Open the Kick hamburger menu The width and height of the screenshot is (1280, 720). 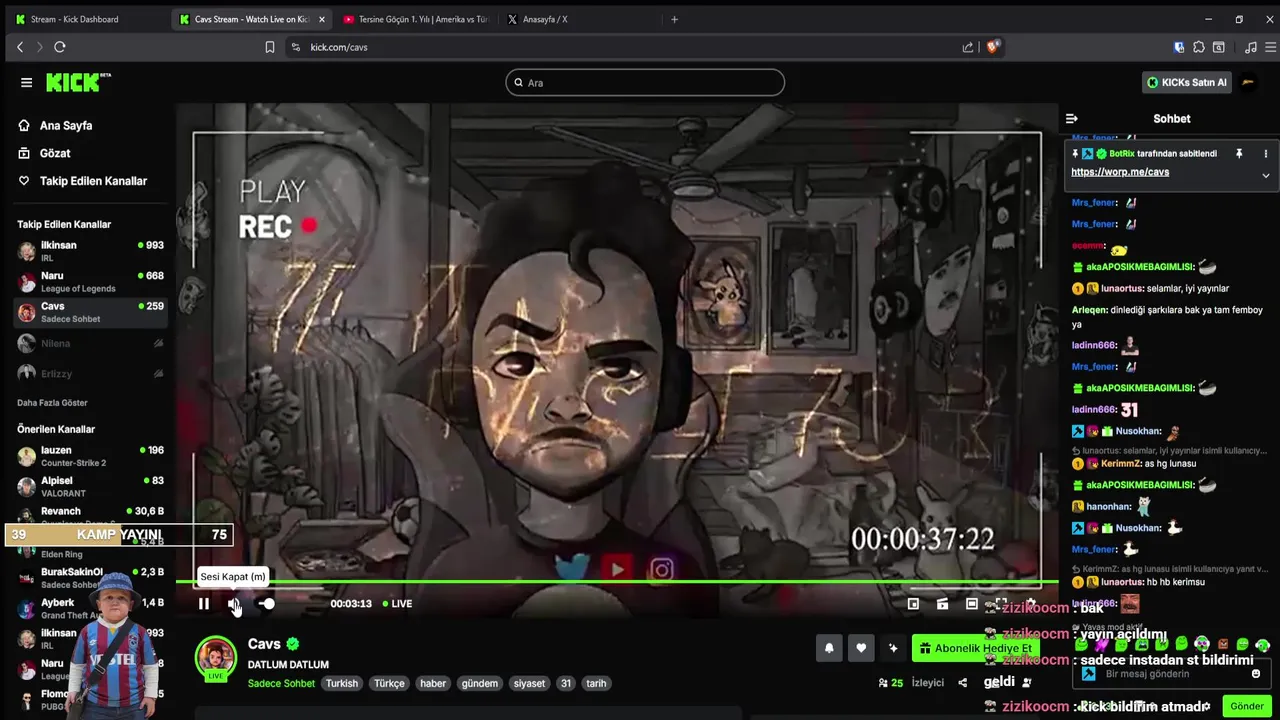tap(27, 82)
